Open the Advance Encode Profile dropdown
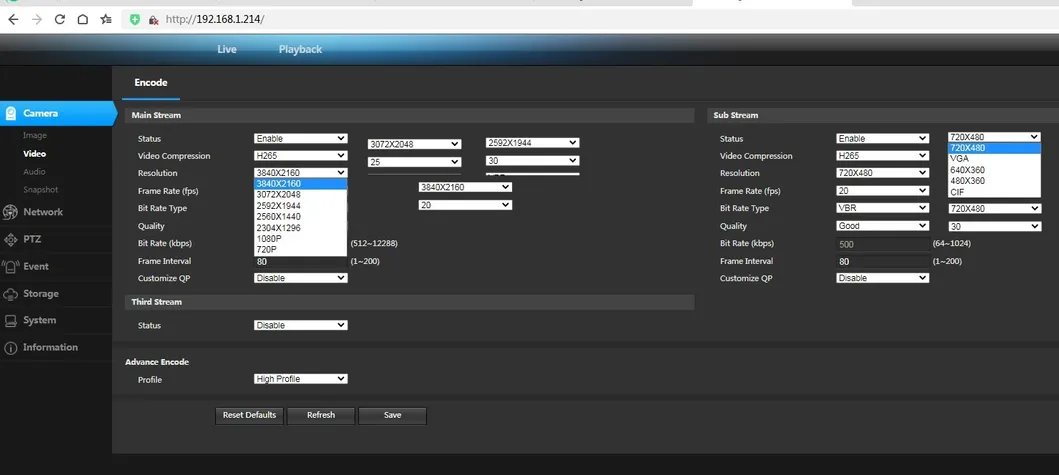 coord(301,379)
